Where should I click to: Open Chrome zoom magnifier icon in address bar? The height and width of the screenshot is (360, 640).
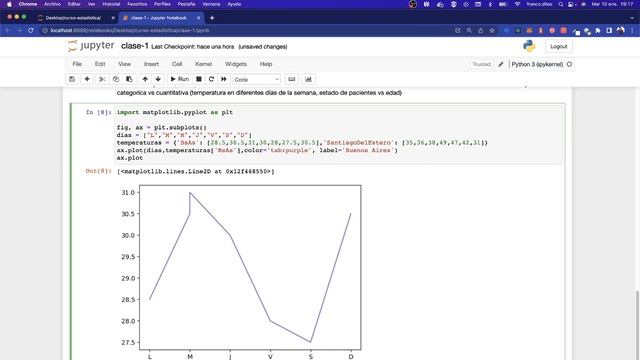(469, 31)
